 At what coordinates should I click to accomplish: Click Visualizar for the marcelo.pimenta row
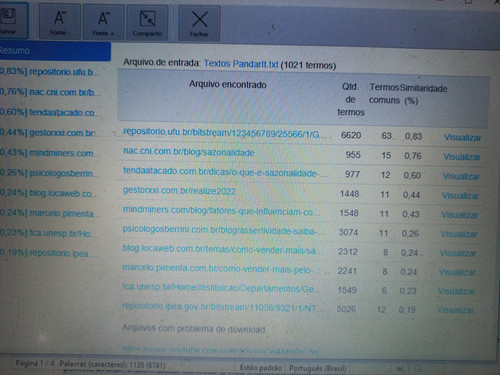(x=457, y=272)
